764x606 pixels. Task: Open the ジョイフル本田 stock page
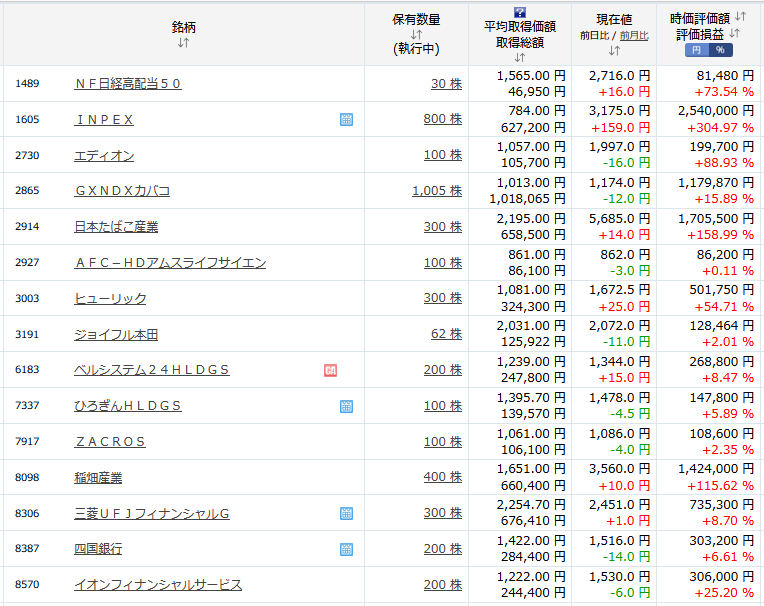click(x=116, y=335)
